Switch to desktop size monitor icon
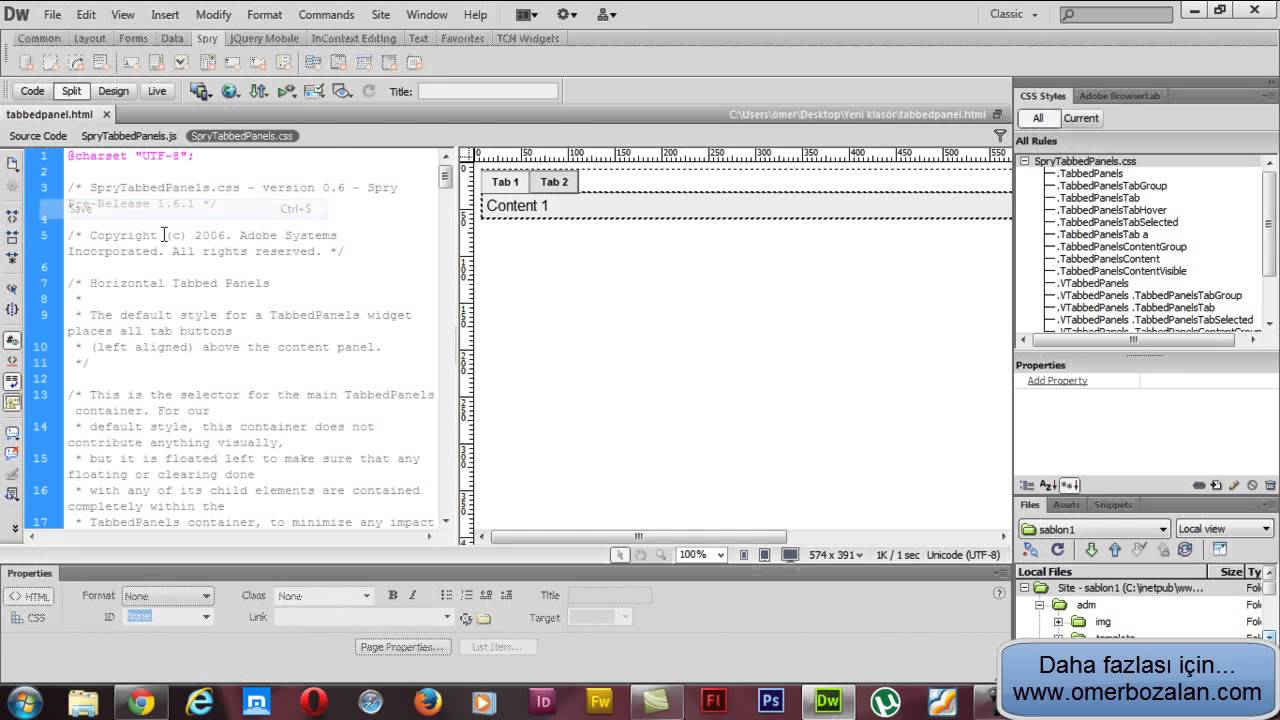 [790, 555]
